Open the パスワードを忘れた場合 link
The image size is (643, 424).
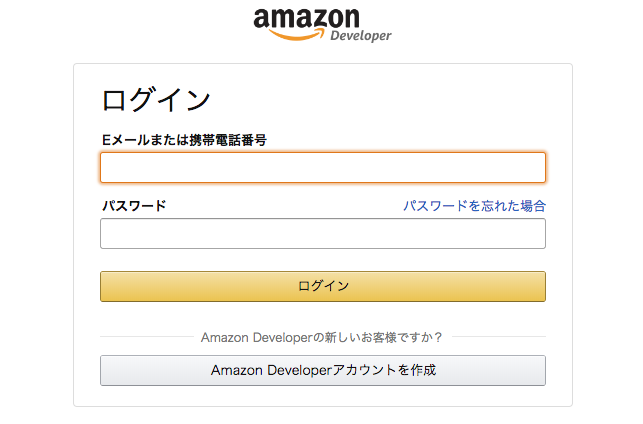click(x=474, y=205)
